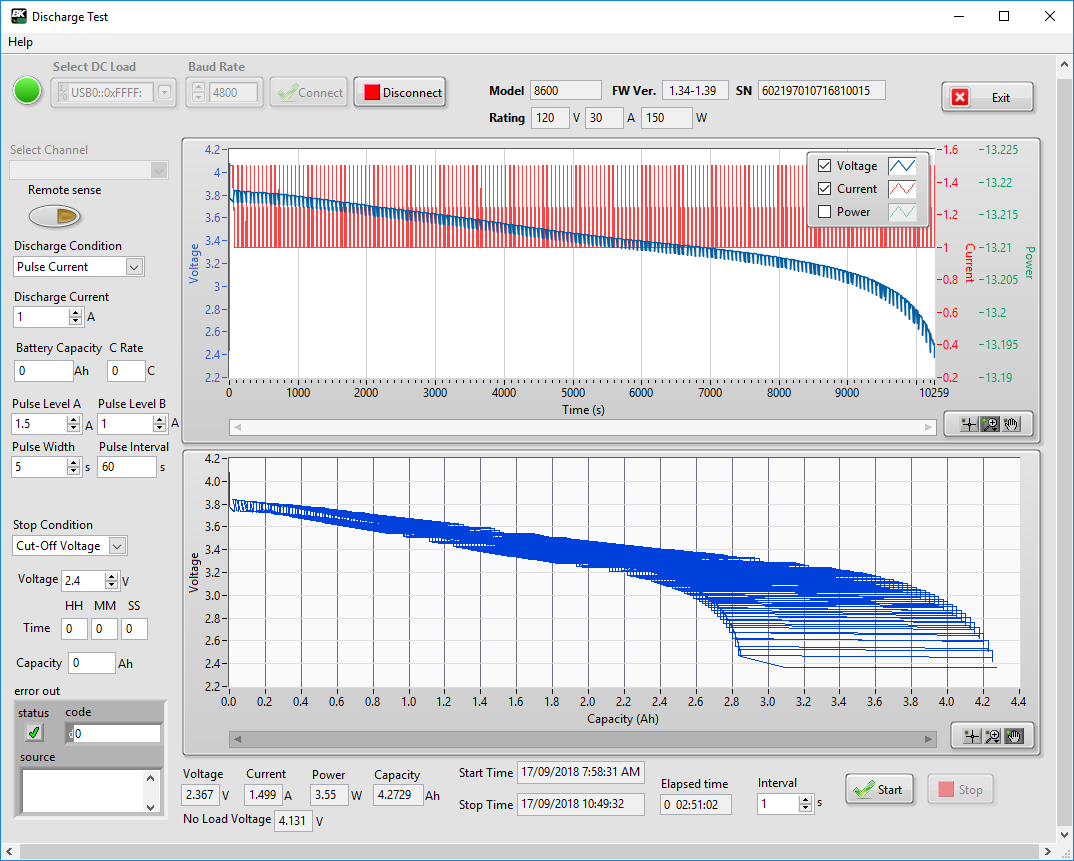Screen dimensions: 1074x861
Task: Uncheck the Voltage plot checkbox
Action: click(x=824, y=166)
